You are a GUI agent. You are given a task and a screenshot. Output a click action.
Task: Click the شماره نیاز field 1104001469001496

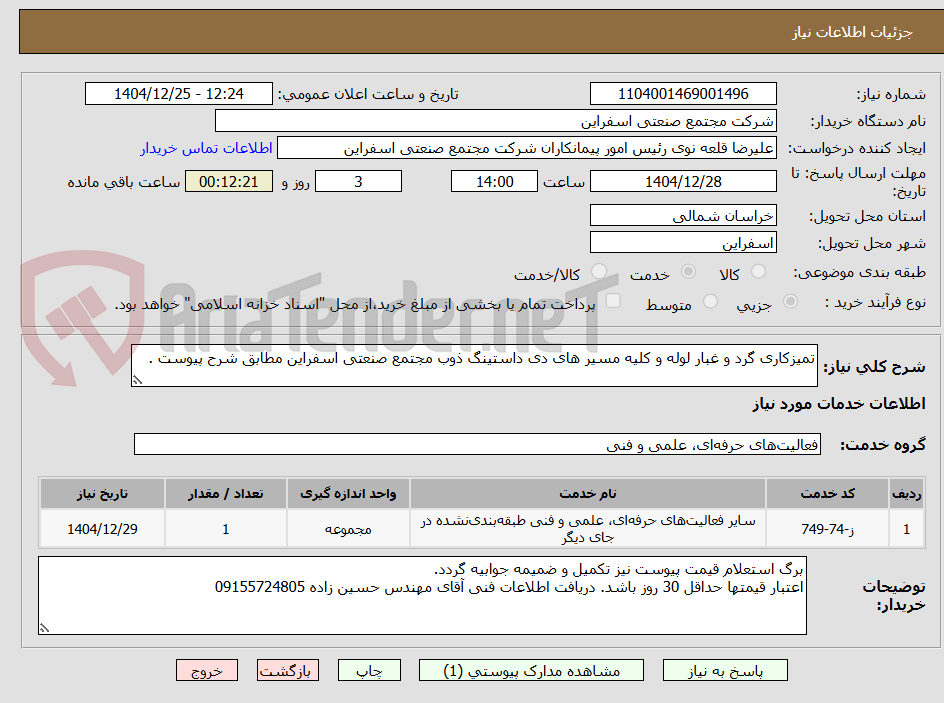pos(683,94)
